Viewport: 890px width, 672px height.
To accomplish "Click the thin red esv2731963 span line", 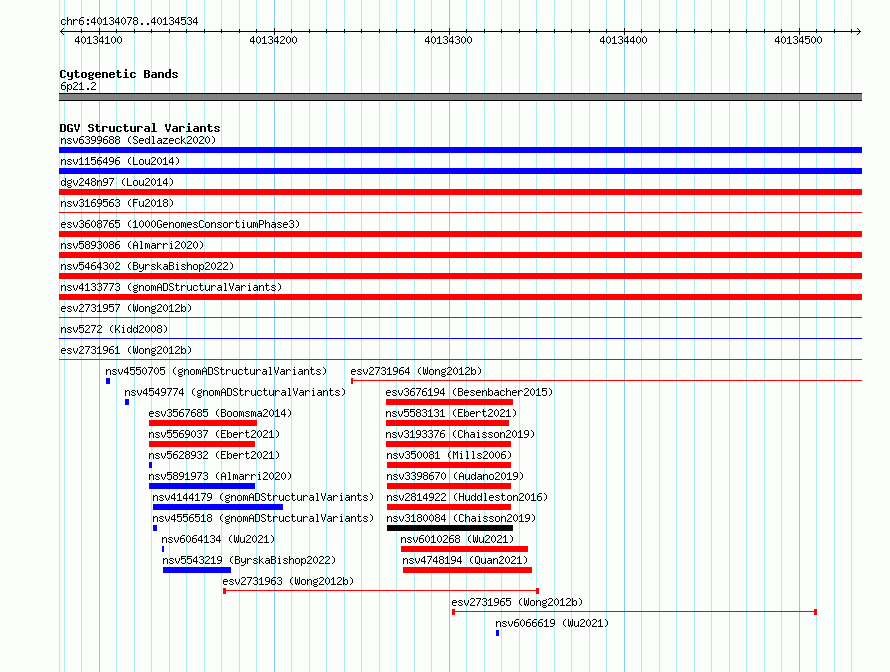I will [381, 591].
